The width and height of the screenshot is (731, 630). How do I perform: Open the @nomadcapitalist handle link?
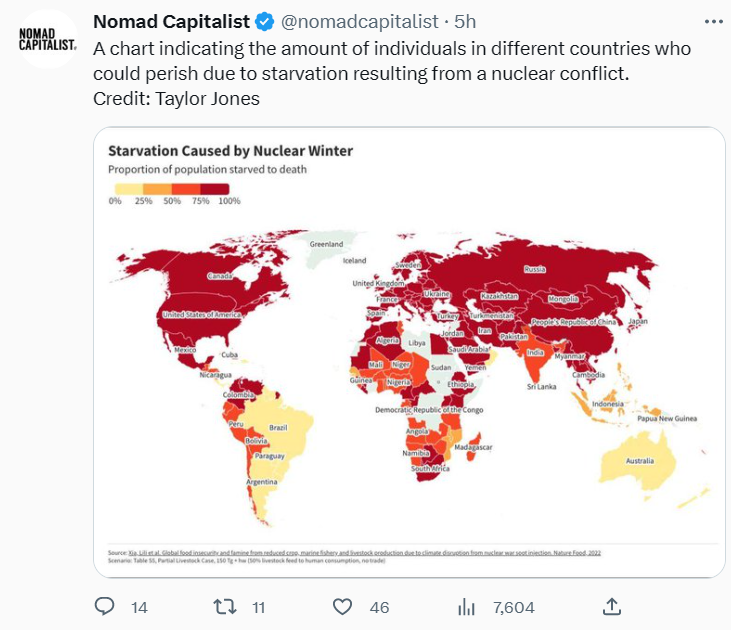click(x=359, y=21)
